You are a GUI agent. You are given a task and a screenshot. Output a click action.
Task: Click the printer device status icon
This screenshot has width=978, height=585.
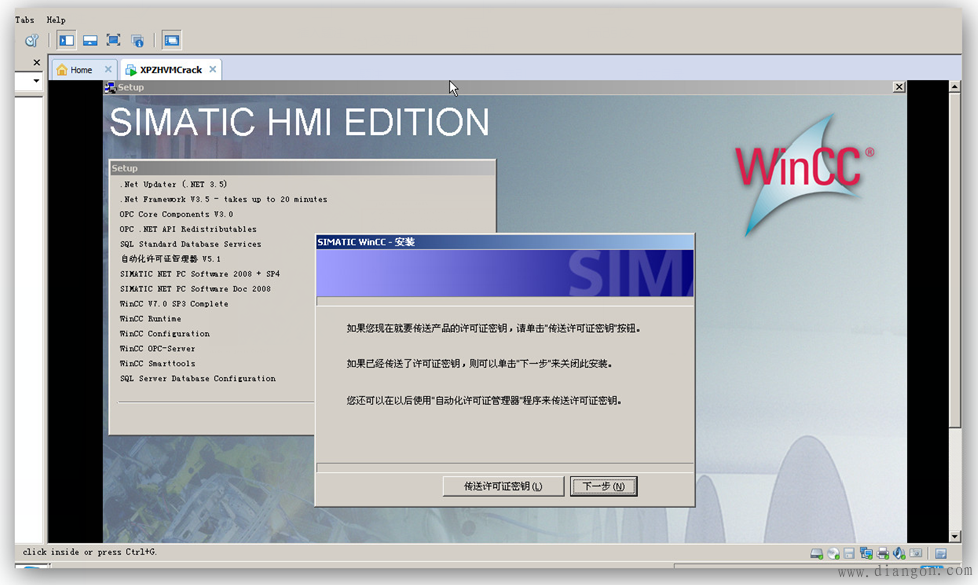[882, 553]
